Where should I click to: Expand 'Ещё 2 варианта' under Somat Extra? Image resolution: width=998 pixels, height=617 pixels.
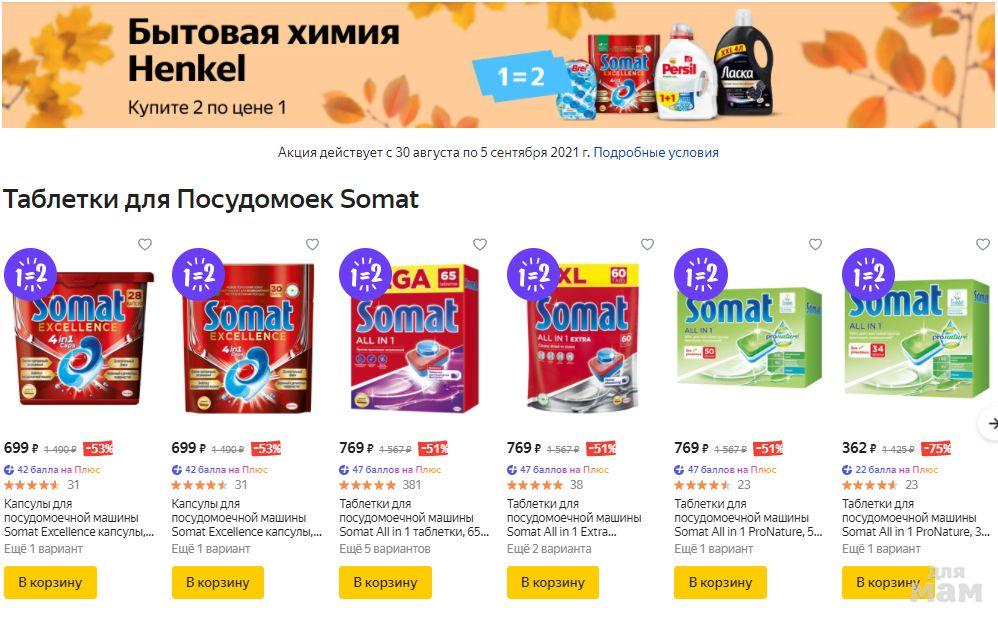[549, 548]
